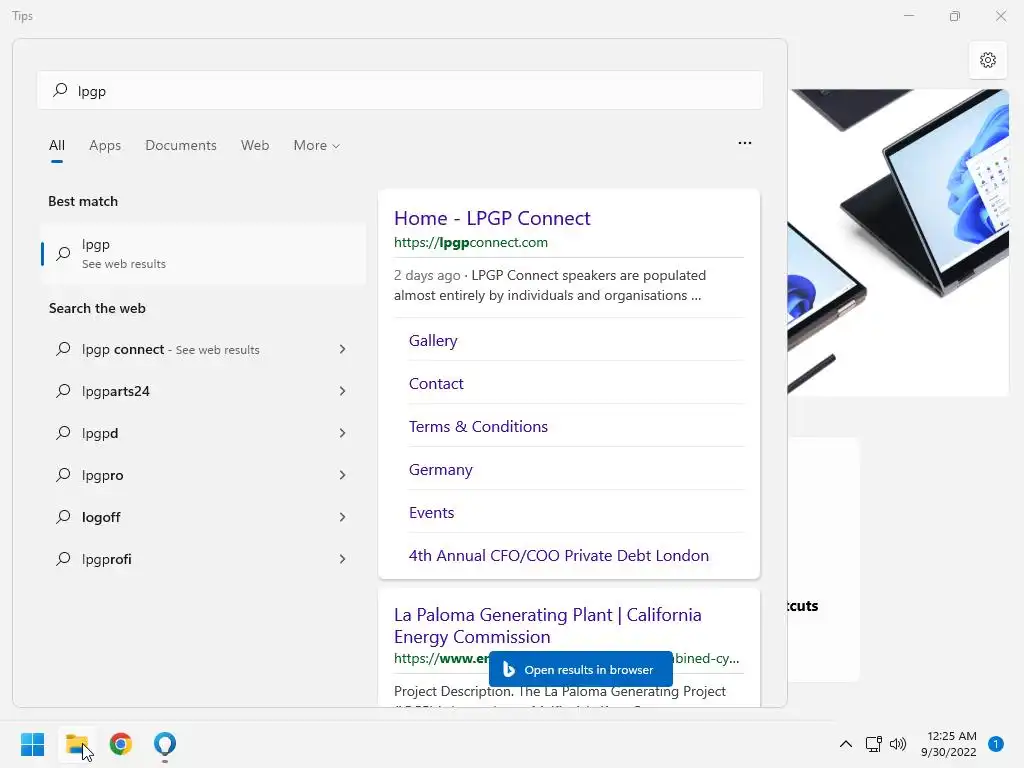Open the notification badge in taskbar

995,744
